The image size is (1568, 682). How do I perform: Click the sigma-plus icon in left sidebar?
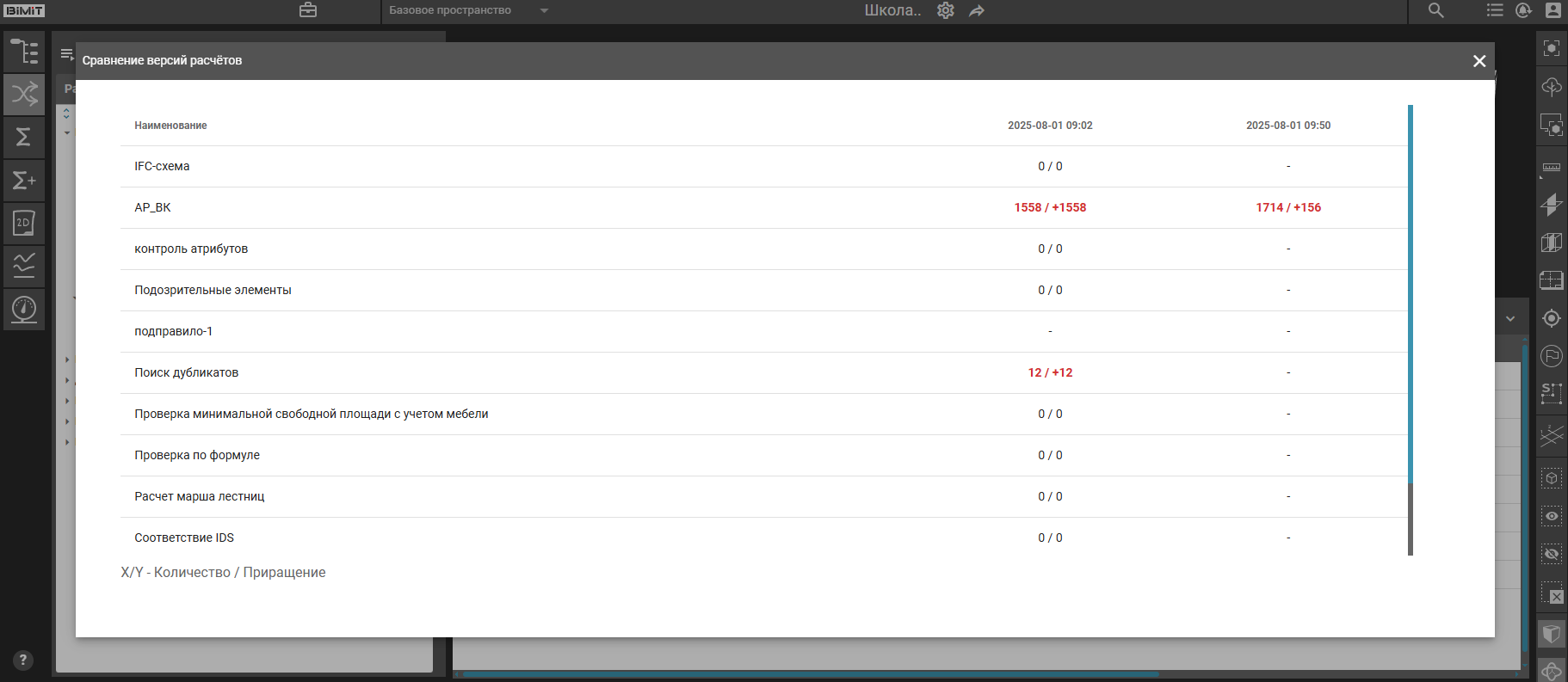click(x=24, y=181)
